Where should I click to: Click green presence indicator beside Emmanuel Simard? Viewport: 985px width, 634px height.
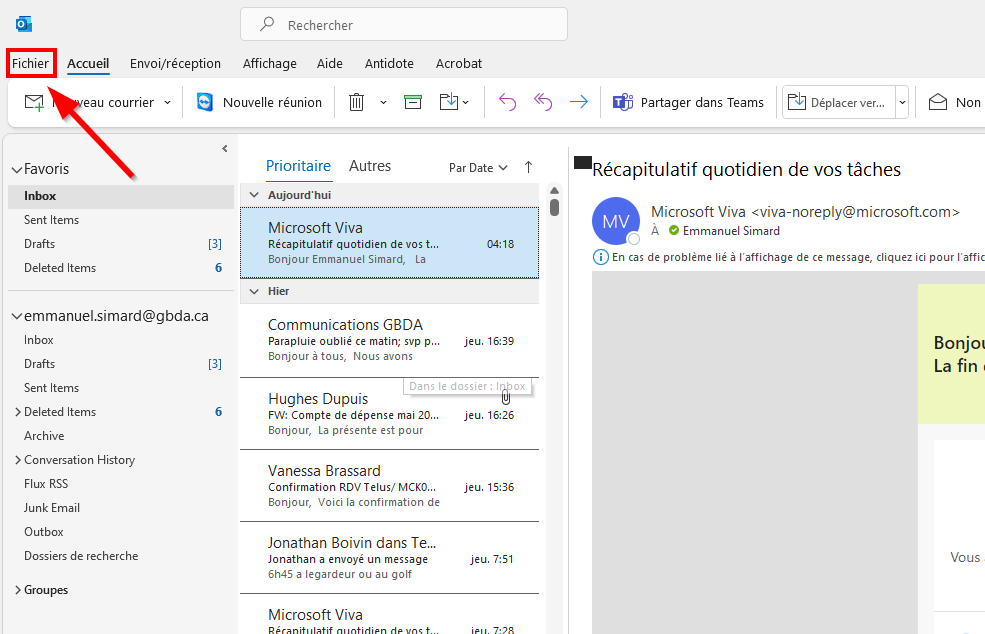coord(674,231)
